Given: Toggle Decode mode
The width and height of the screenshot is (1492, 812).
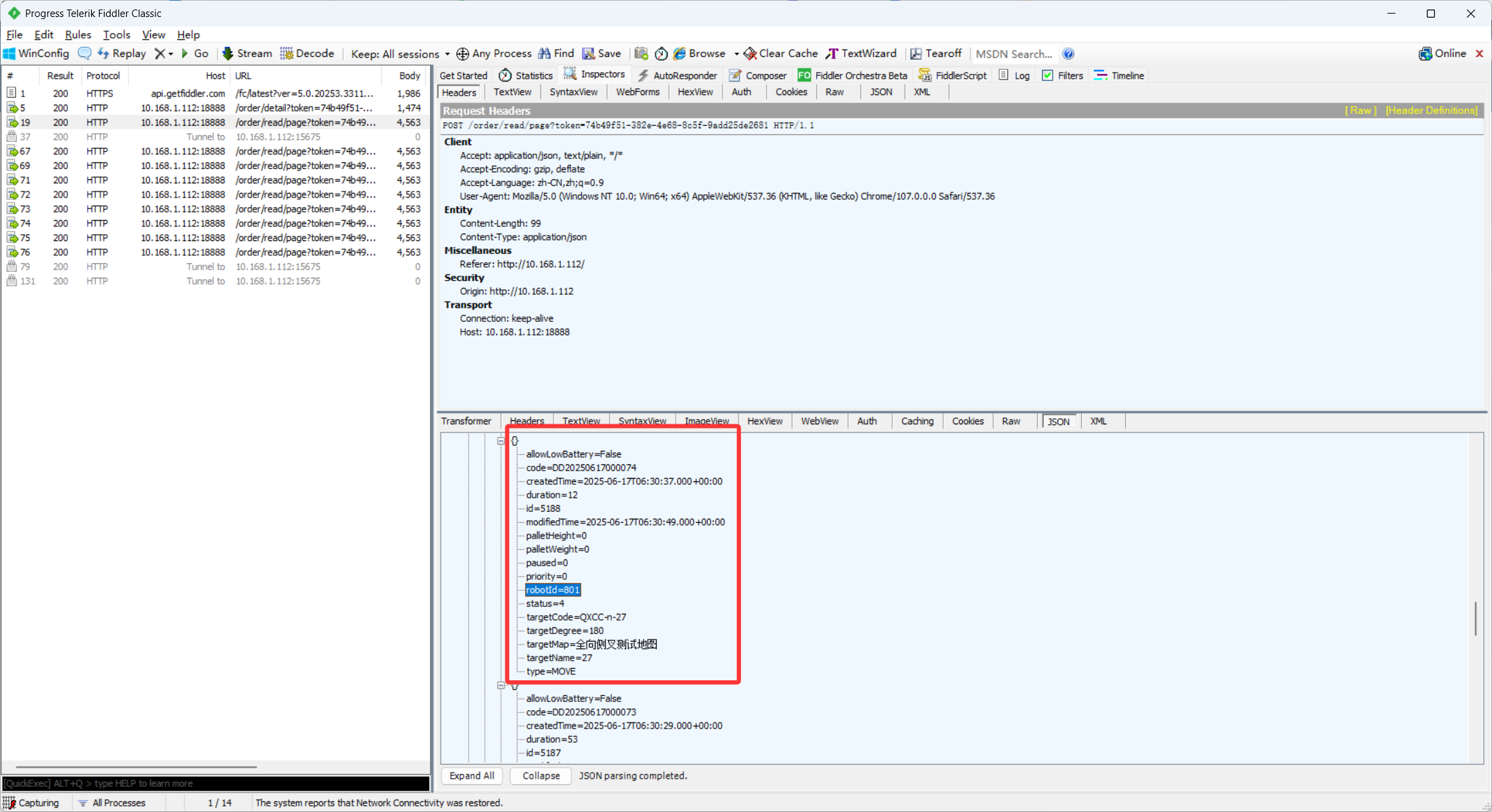Looking at the screenshot, I should tap(307, 54).
